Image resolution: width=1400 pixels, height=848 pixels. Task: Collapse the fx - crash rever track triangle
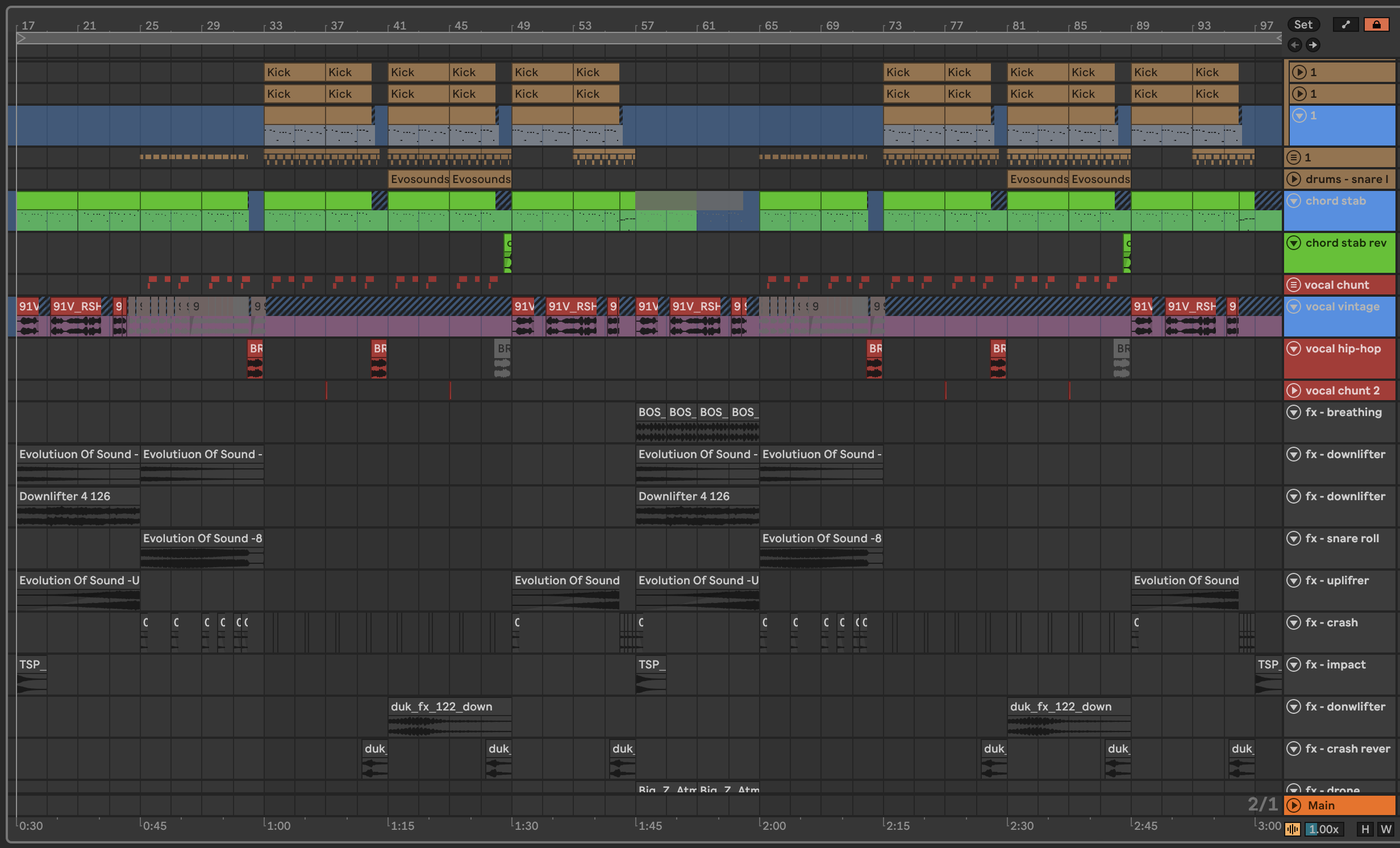(x=1294, y=749)
